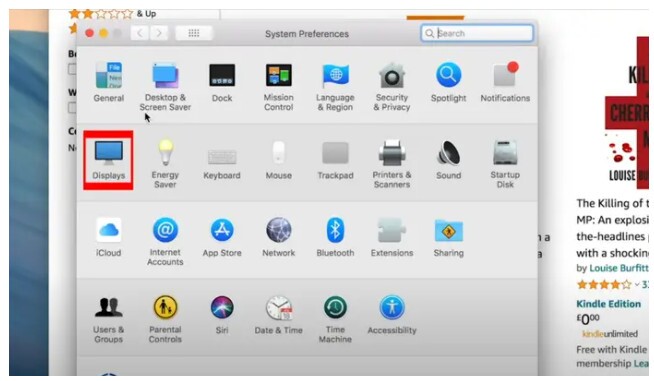654x381 pixels.
Task: Click the System Preferences search field
Action: click(x=477, y=33)
